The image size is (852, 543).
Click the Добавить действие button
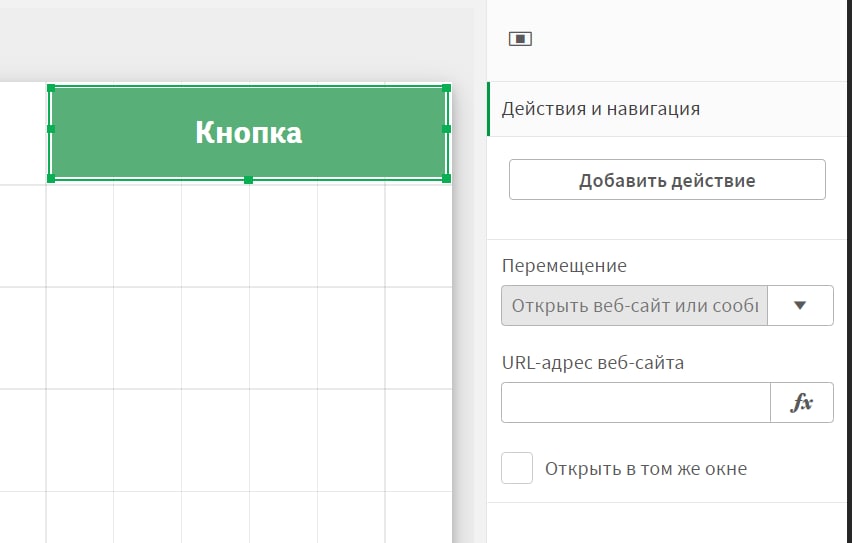point(667,180)
